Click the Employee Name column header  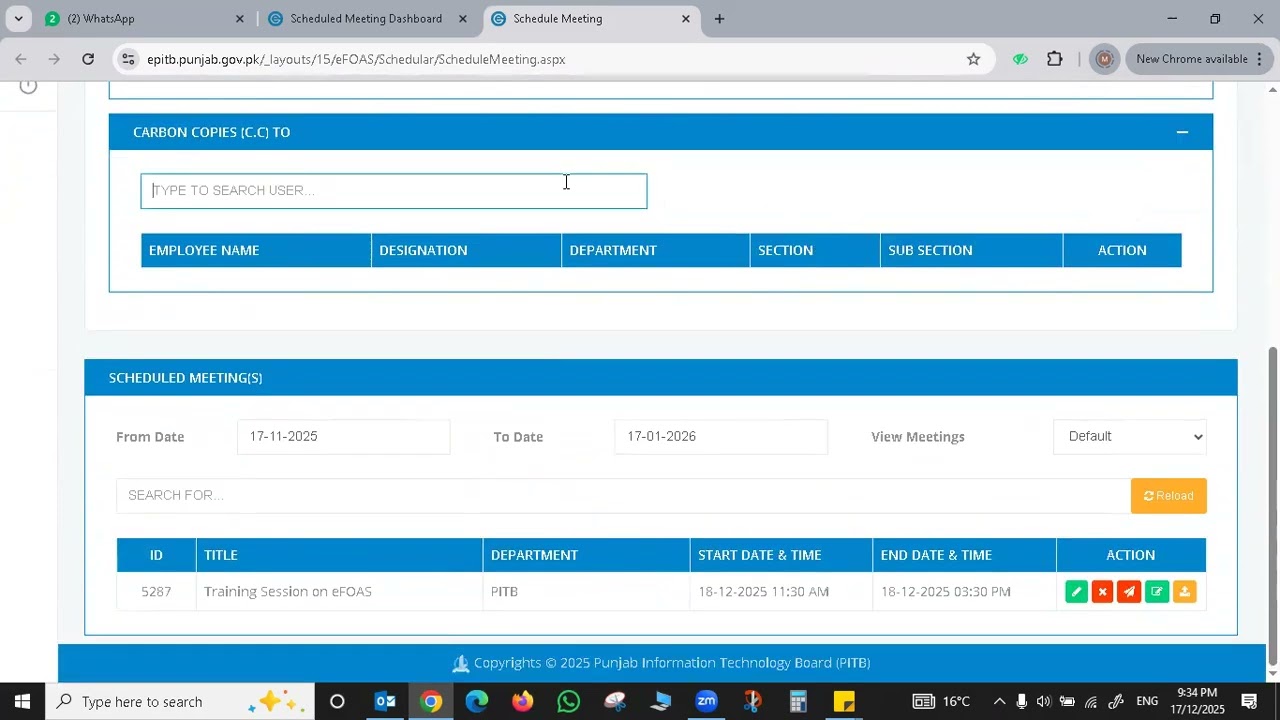tap(256, 250)
